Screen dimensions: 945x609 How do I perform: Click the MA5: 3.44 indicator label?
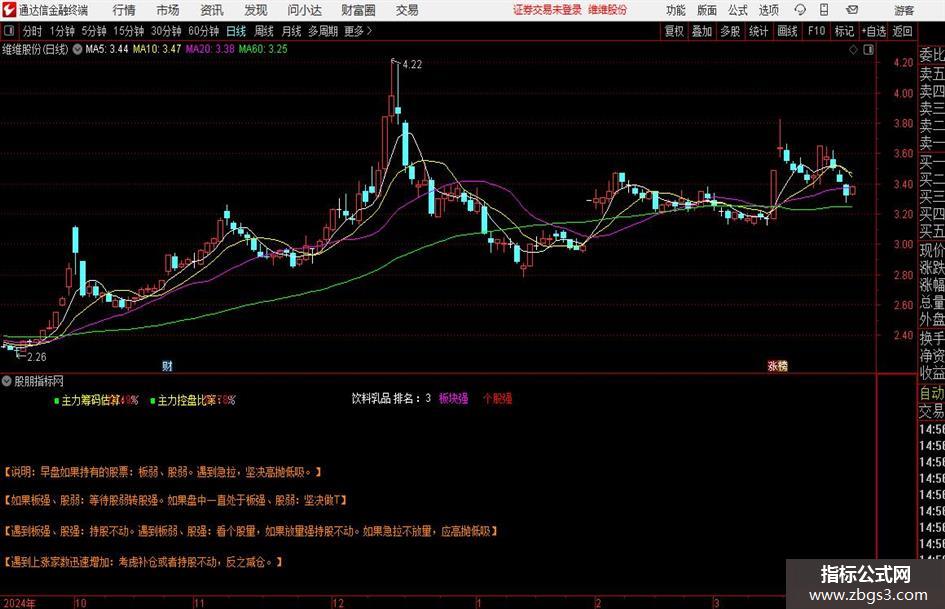(x=107, y=49)
